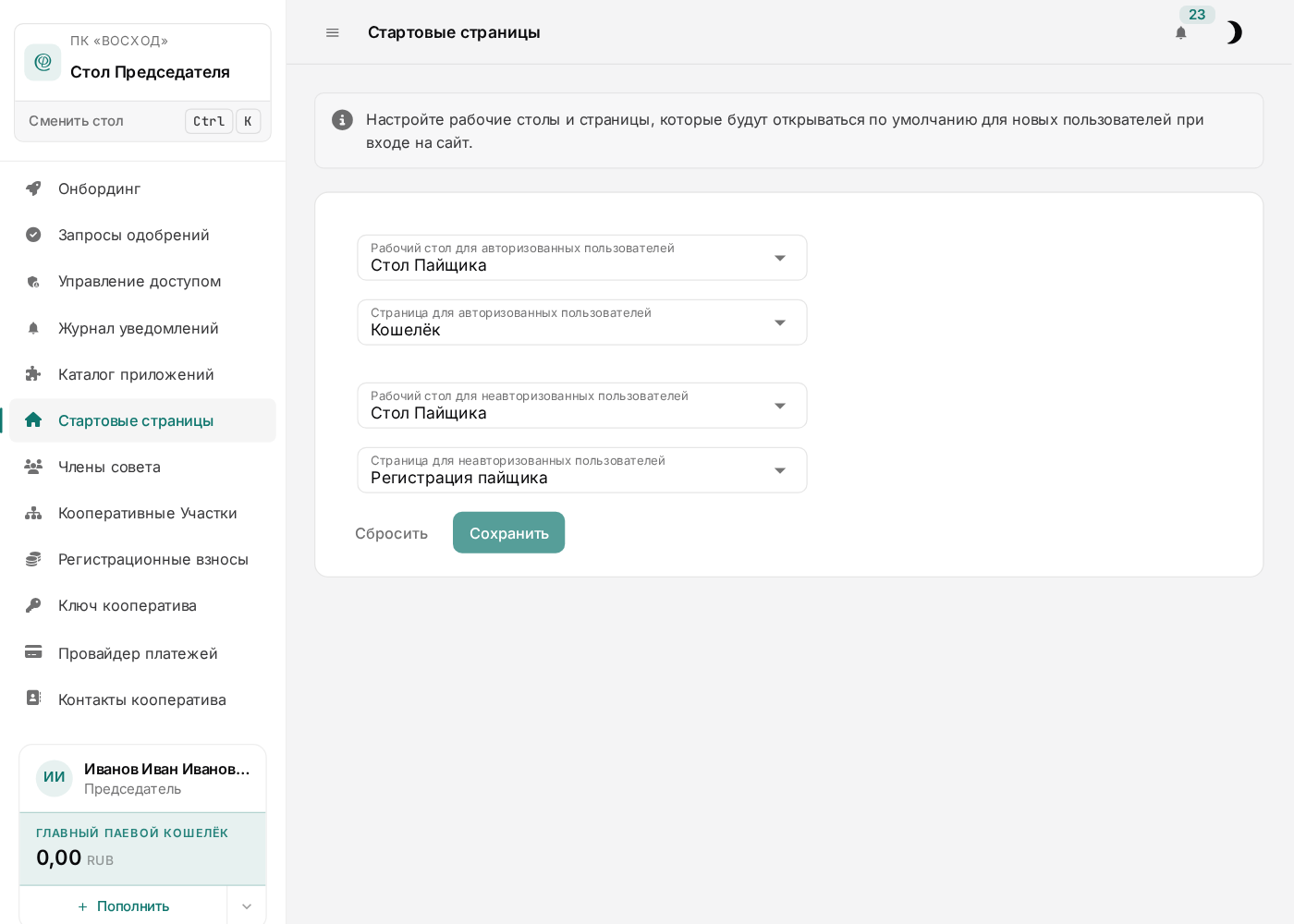Image resolution: width=1294 pixels, height=924 pixels.
Task: Open authorized users page dropdown Кошелёк
Action: (x=582, y=322)
